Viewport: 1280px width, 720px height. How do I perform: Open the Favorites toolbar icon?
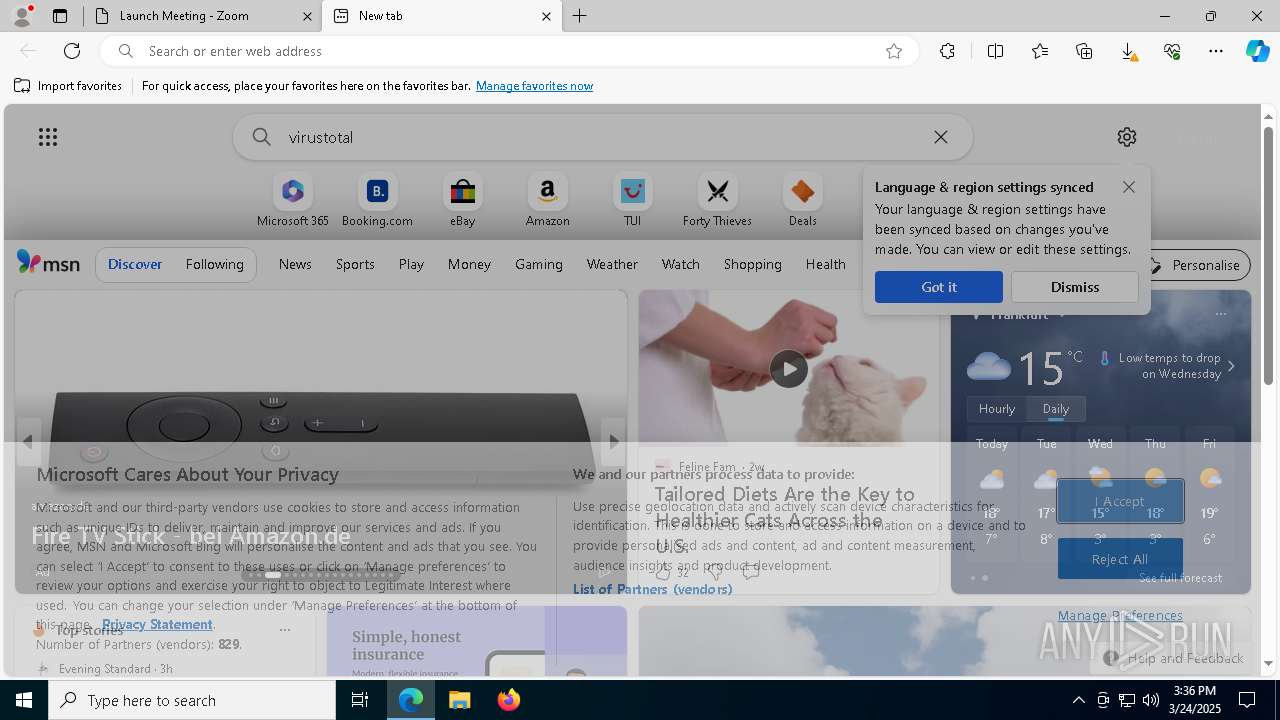1040,51
